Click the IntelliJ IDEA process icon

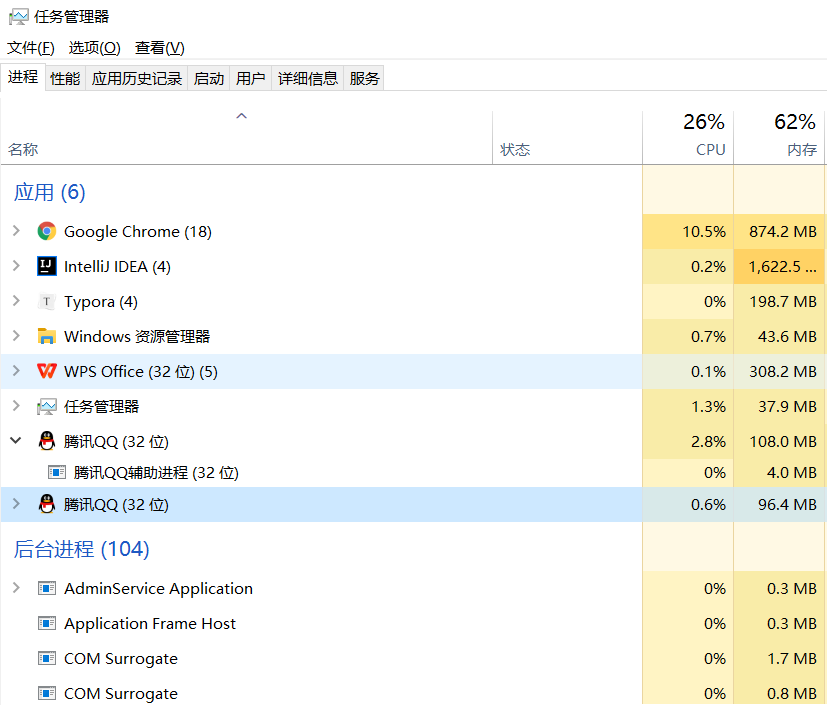47,266
